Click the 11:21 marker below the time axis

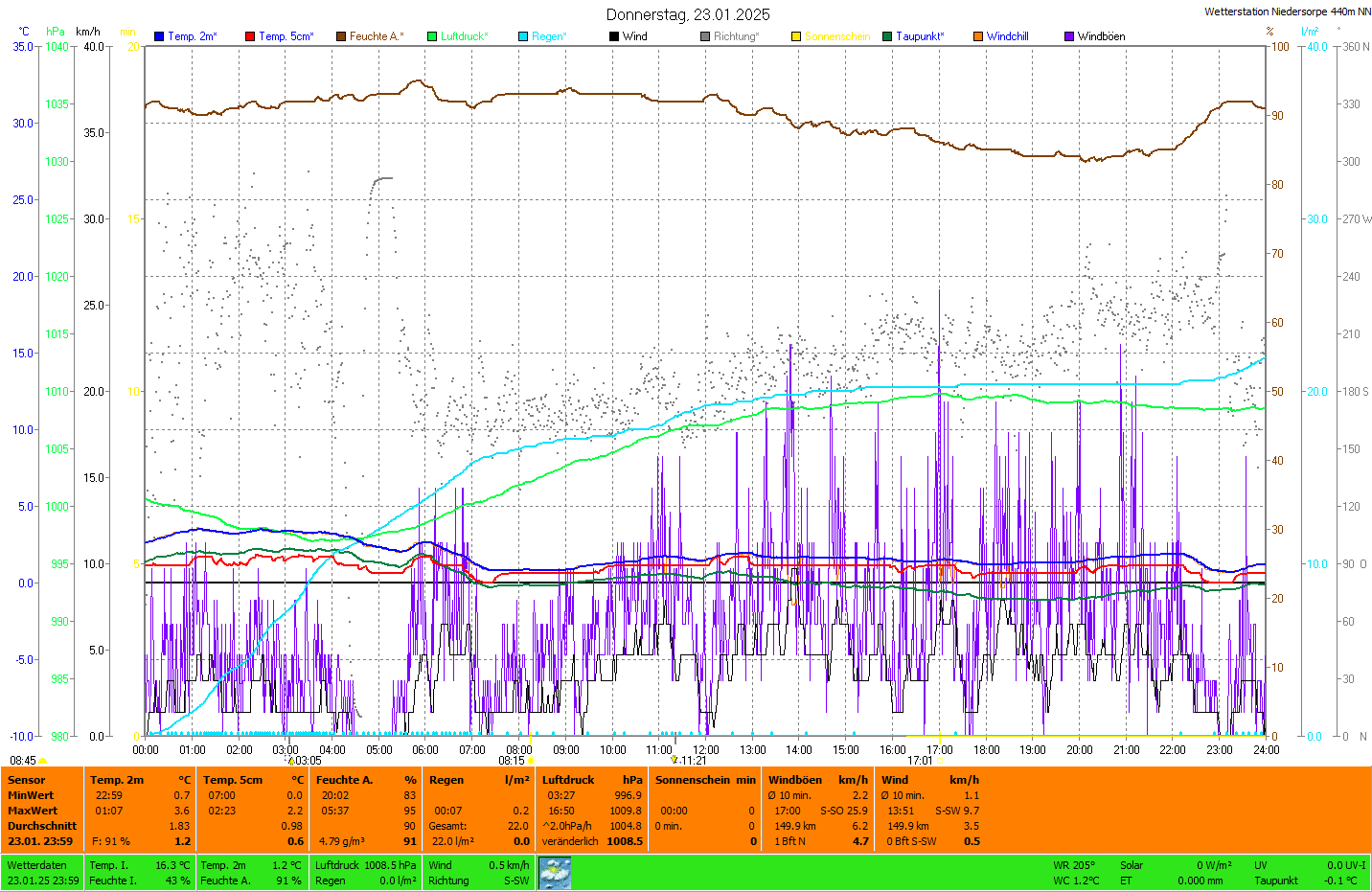pyautogui.click(x=693, y=761)
